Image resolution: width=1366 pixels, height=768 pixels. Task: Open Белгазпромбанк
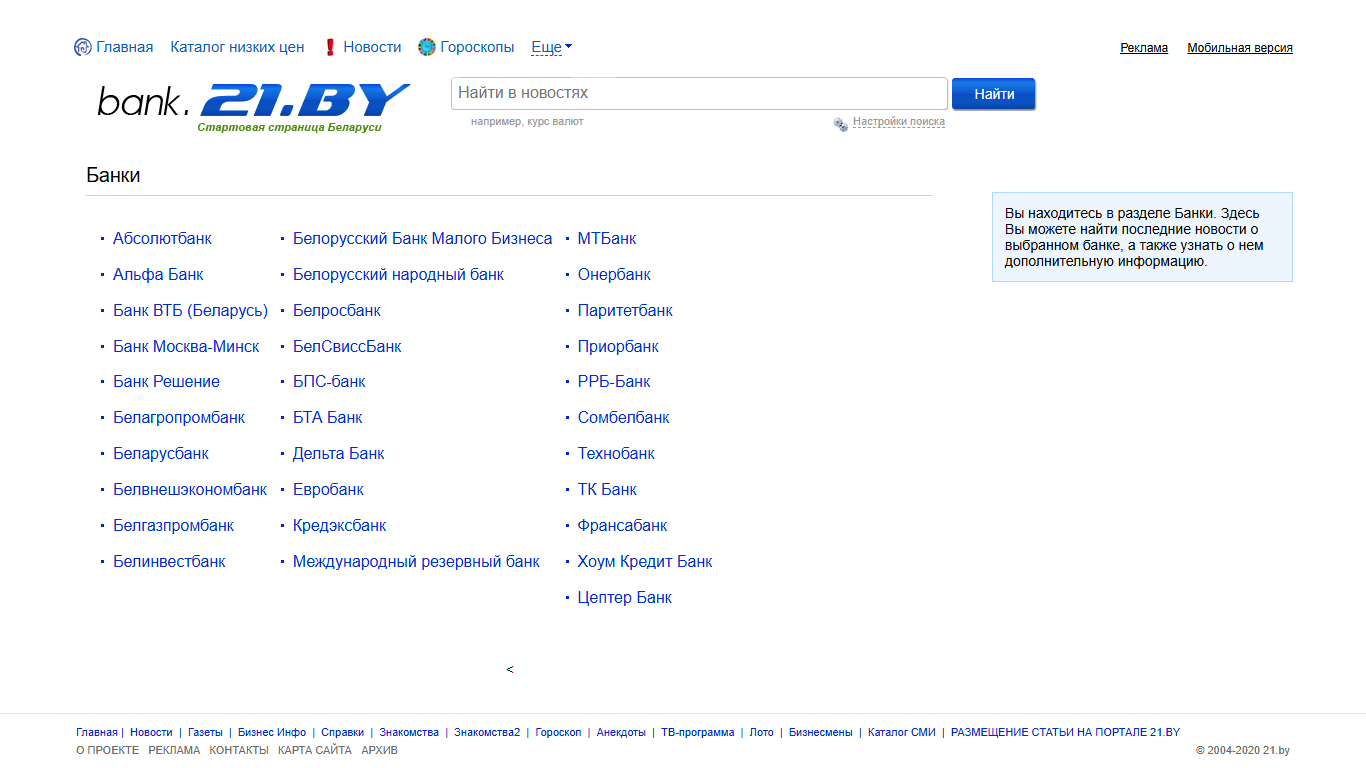tap(173, 526)
